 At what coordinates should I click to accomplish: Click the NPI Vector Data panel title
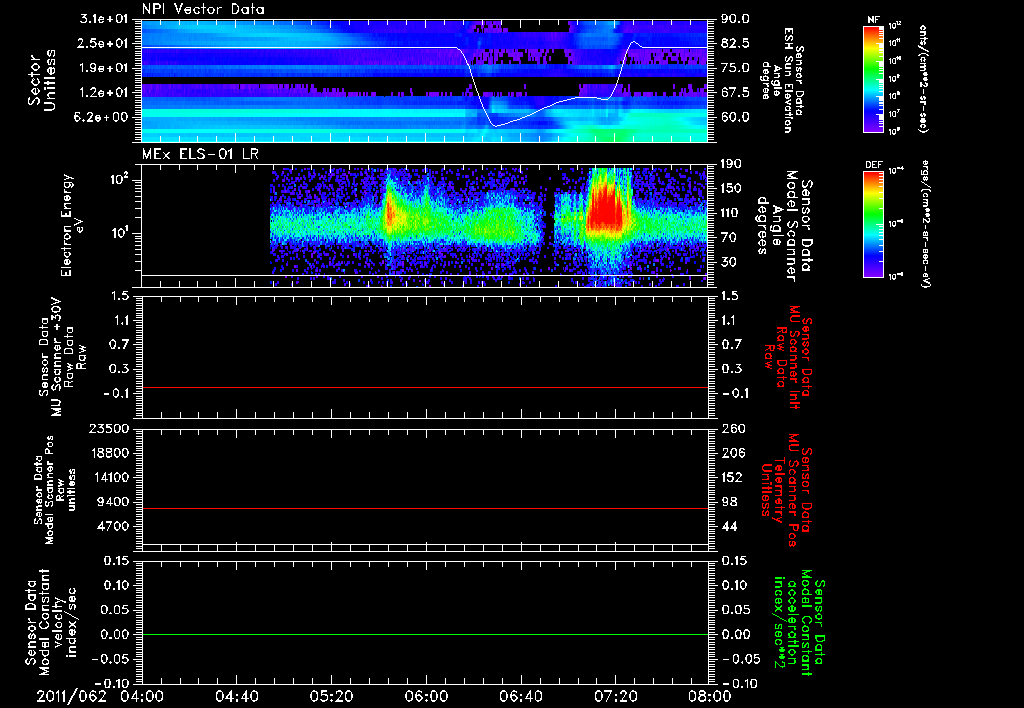pyautogui.click(x=203, y=9)
